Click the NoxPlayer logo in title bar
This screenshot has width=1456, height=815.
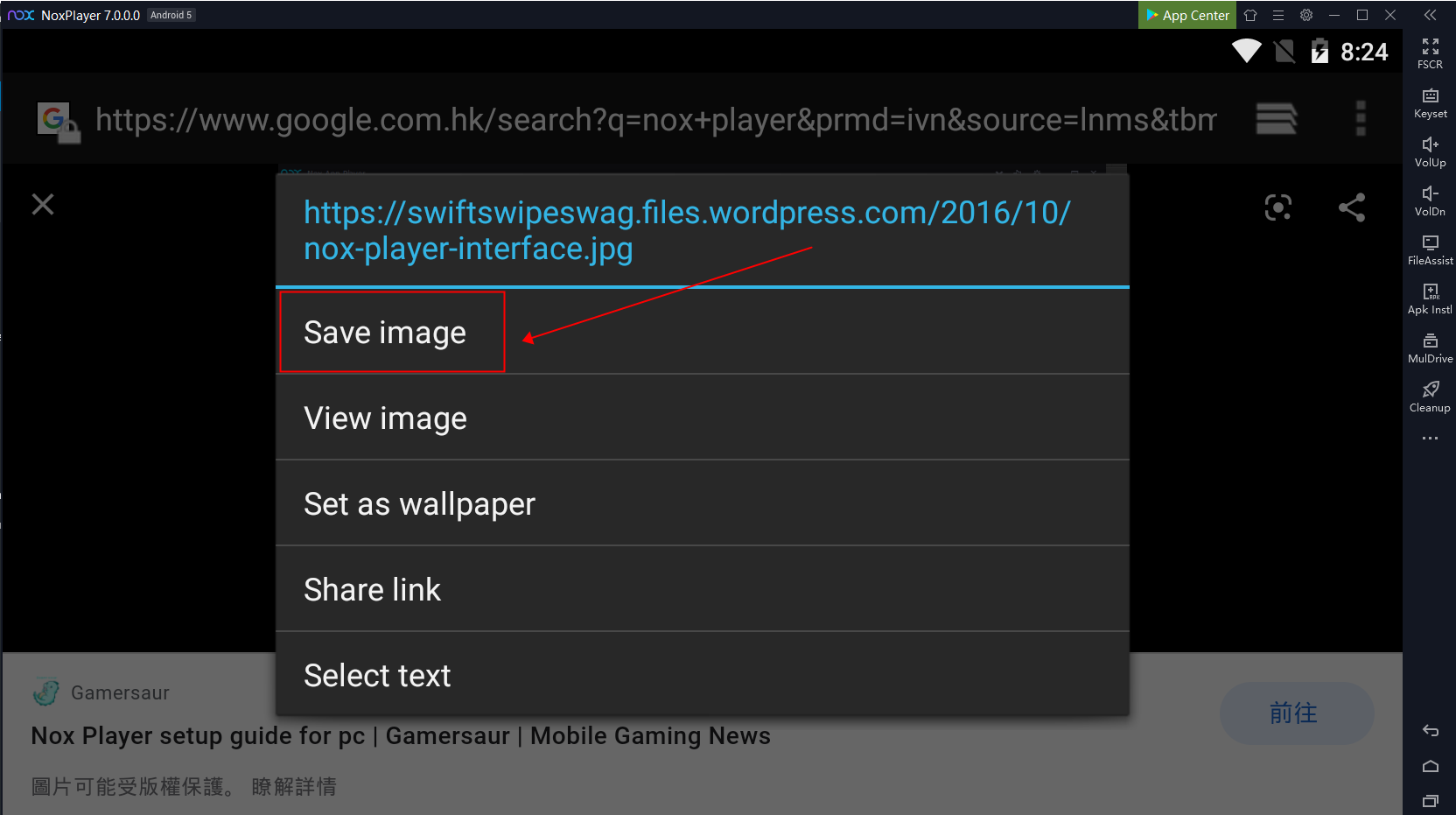(x=21, y=15)
